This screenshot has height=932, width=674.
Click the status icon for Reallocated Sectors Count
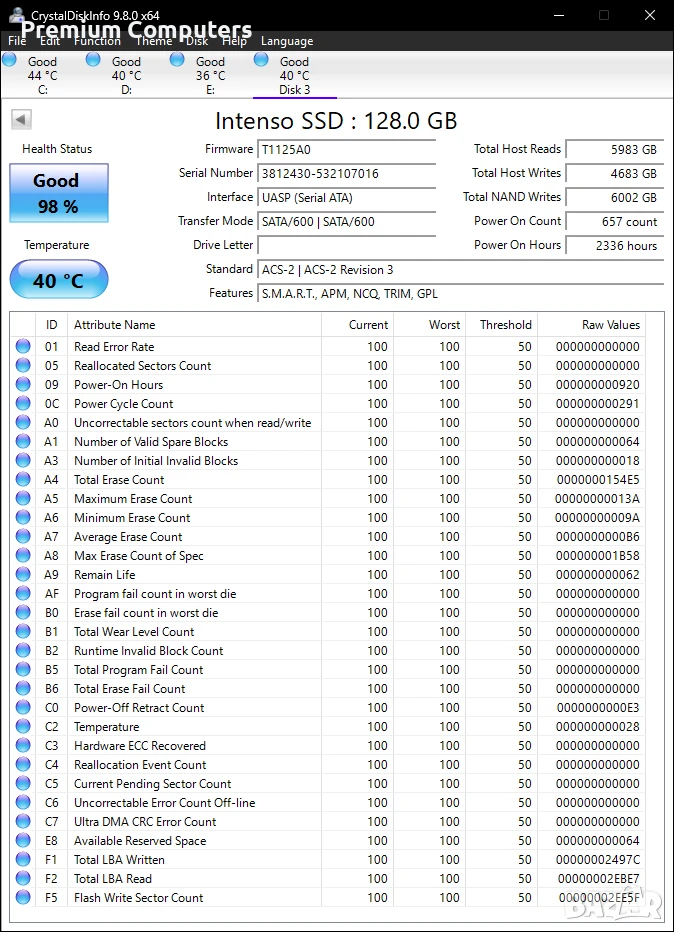click(23, 365)
